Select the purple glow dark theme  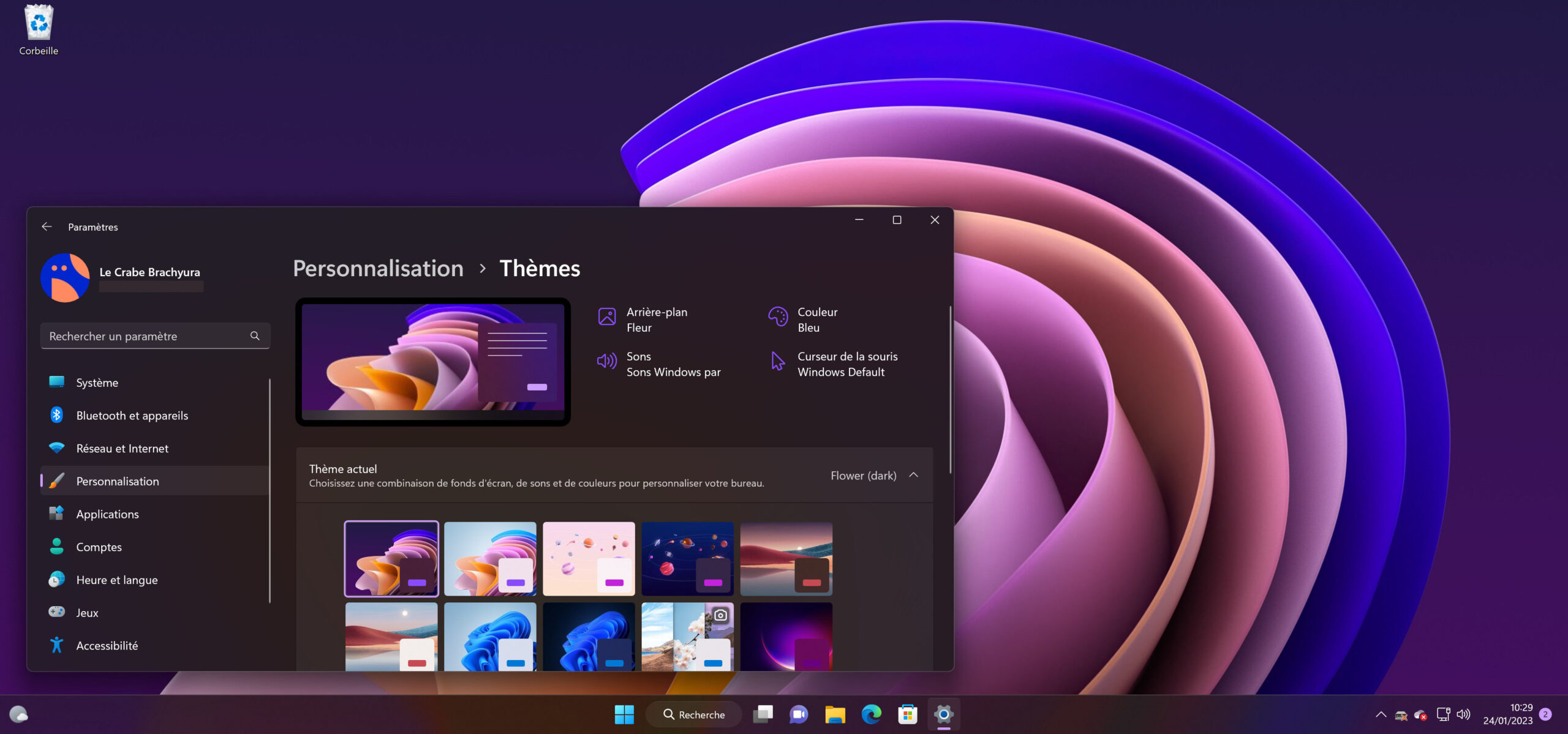[x=786, y=637]
